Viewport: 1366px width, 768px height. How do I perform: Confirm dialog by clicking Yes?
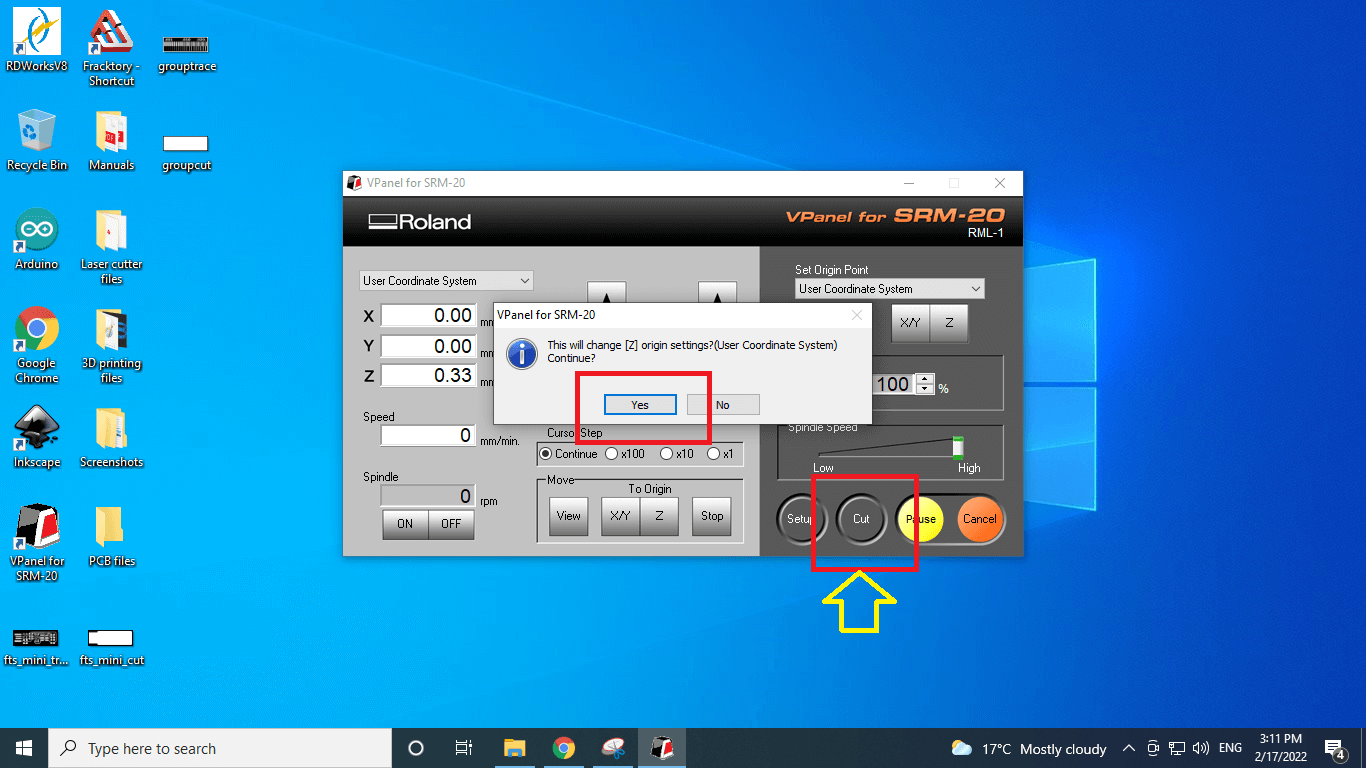(x=640, y=405)
